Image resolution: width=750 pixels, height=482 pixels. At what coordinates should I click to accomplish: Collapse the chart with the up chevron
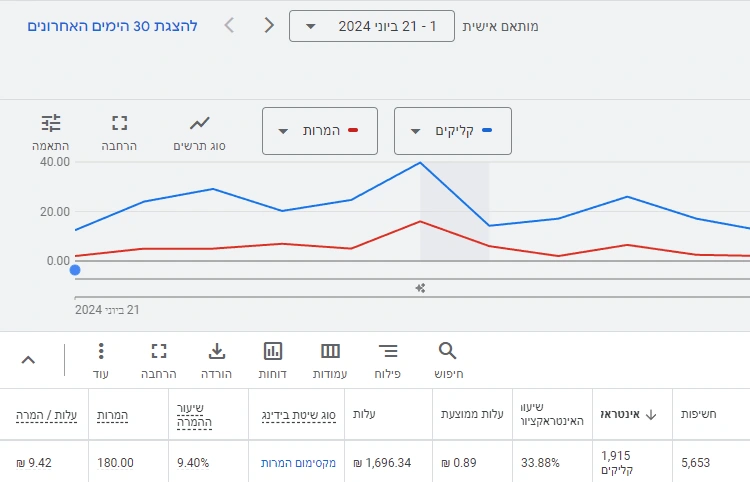(x=28, y=360)
